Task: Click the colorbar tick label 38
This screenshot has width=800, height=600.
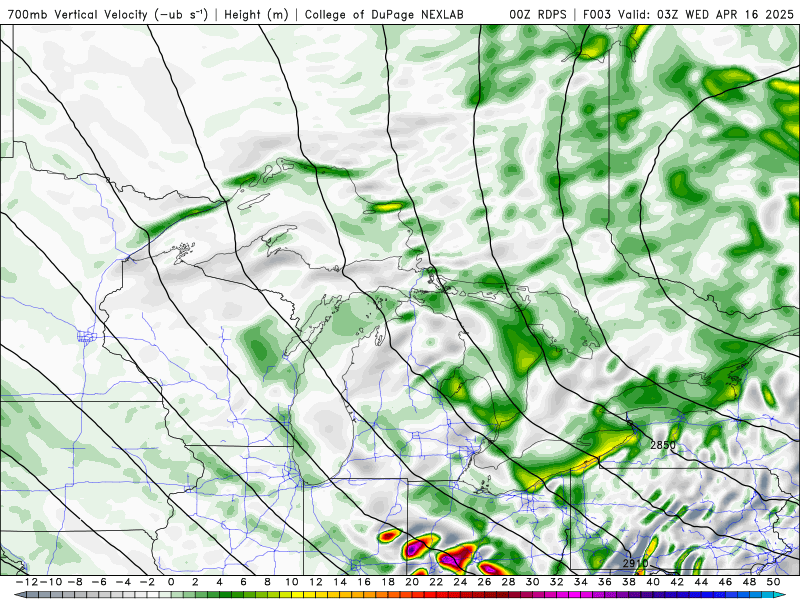Action: [629, 582]
